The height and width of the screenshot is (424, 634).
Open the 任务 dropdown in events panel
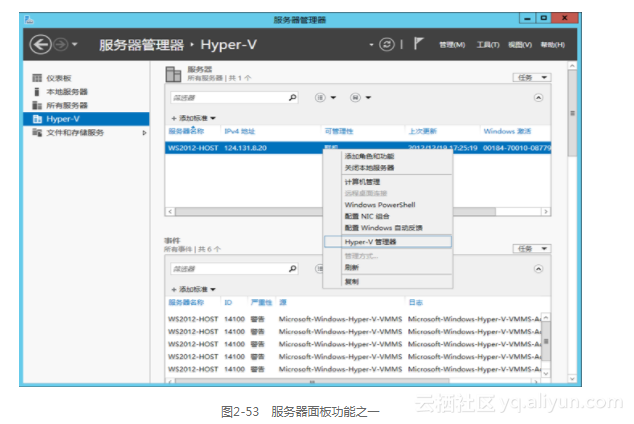(532, 249)
